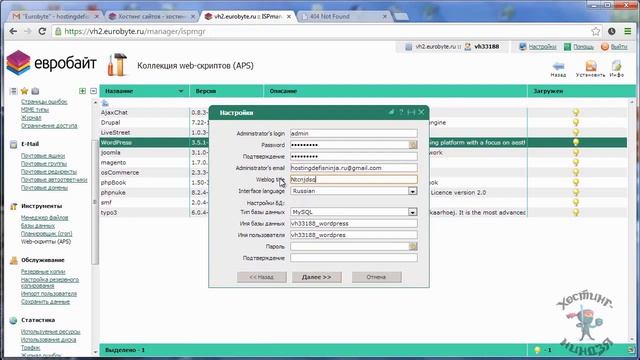
Task: Expand all sidebar sections with the plus icon
Action: tap(82, 91)
